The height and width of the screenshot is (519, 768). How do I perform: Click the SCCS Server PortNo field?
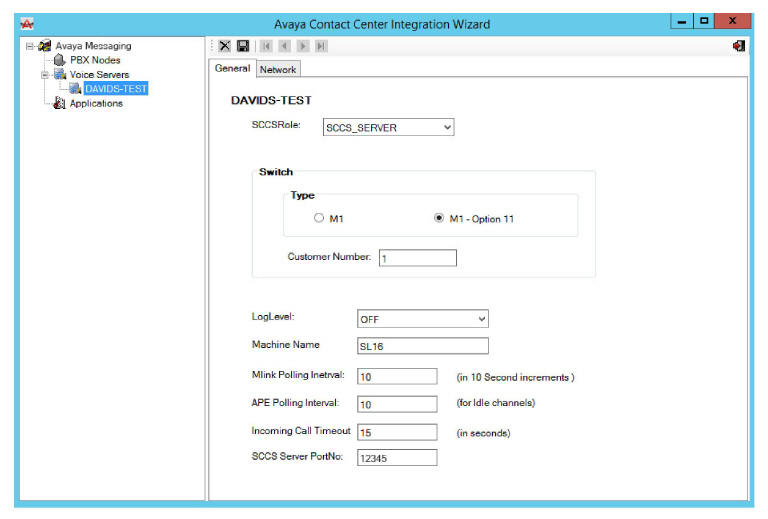coord(397,457)
